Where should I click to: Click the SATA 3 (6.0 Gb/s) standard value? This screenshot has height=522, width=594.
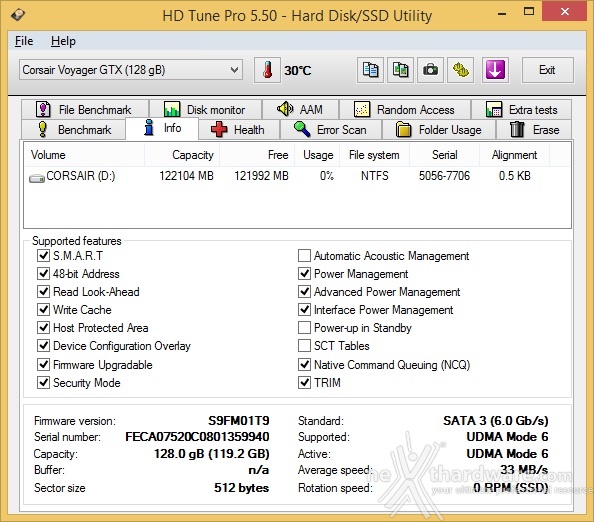coord(496,420)
